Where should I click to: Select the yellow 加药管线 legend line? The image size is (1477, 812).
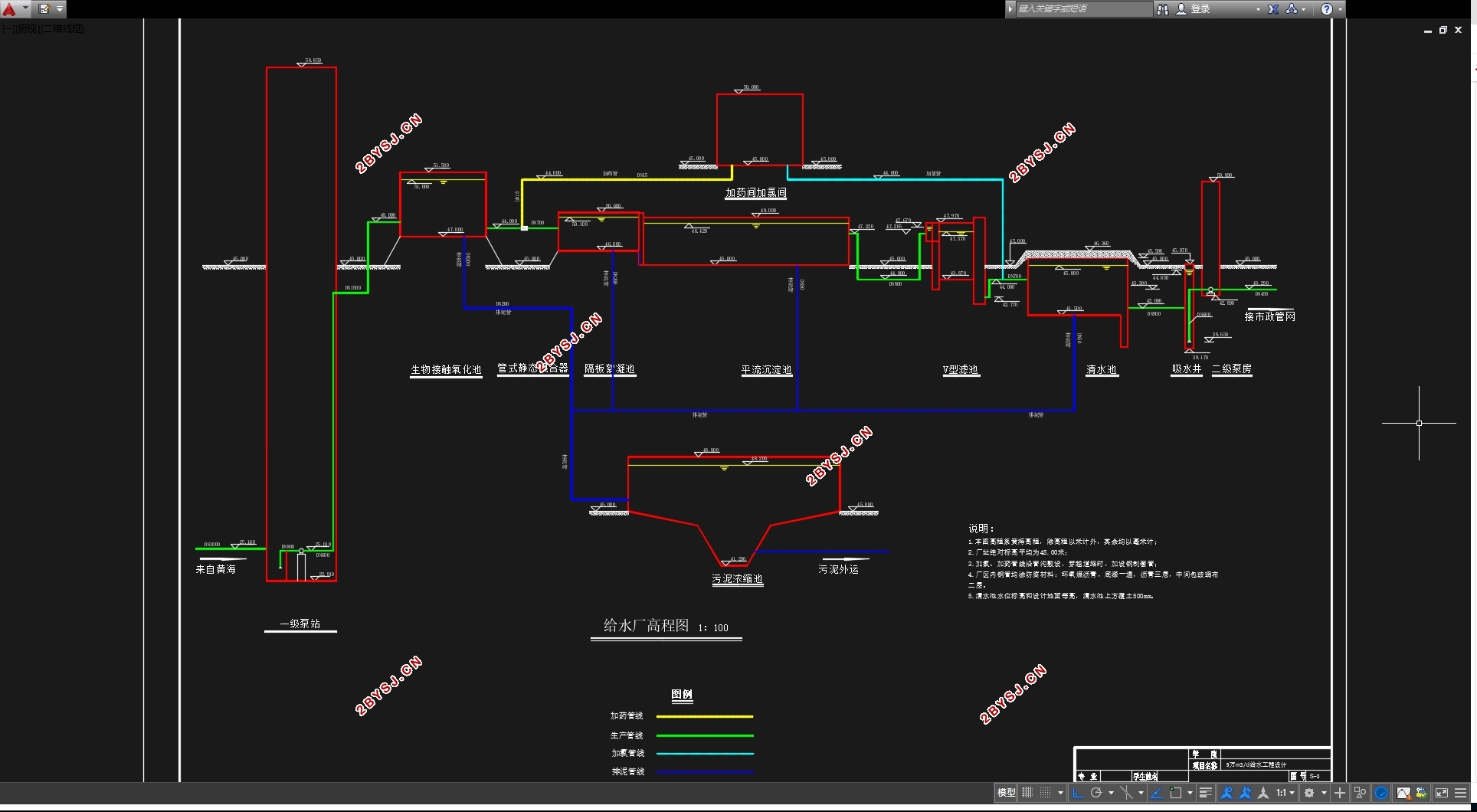tap(705, 716)
